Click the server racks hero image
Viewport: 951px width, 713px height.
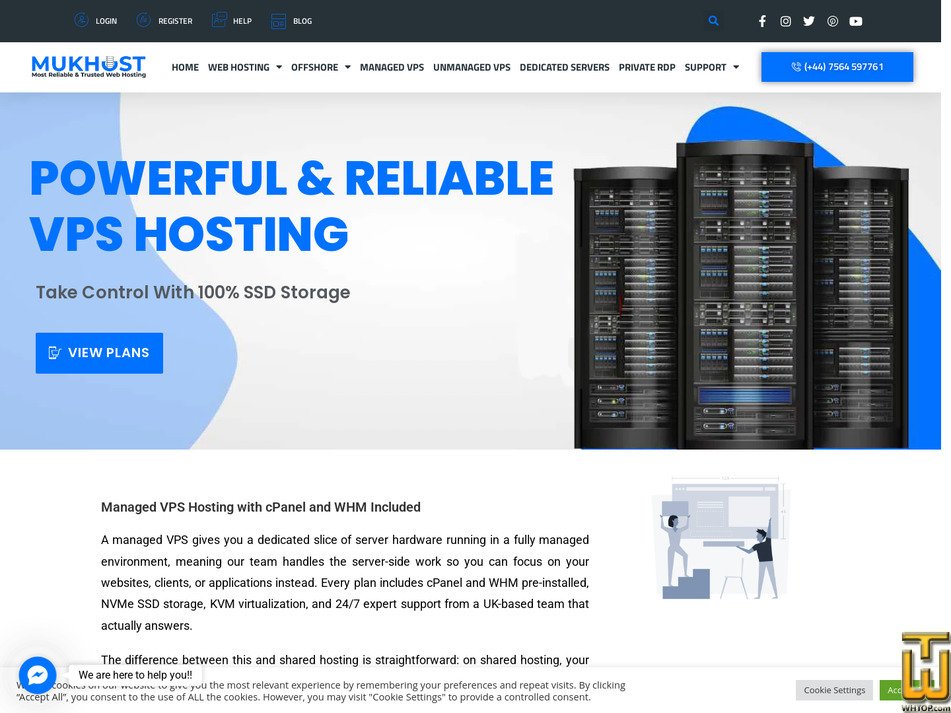[x=741, y=295]
